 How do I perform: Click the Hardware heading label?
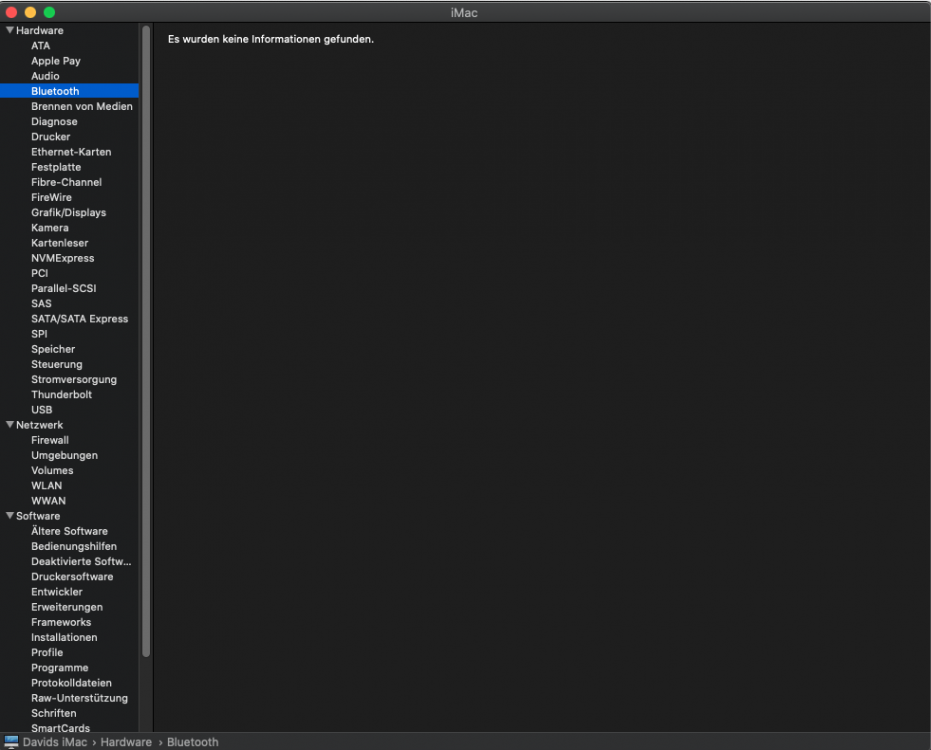(40, 30)
